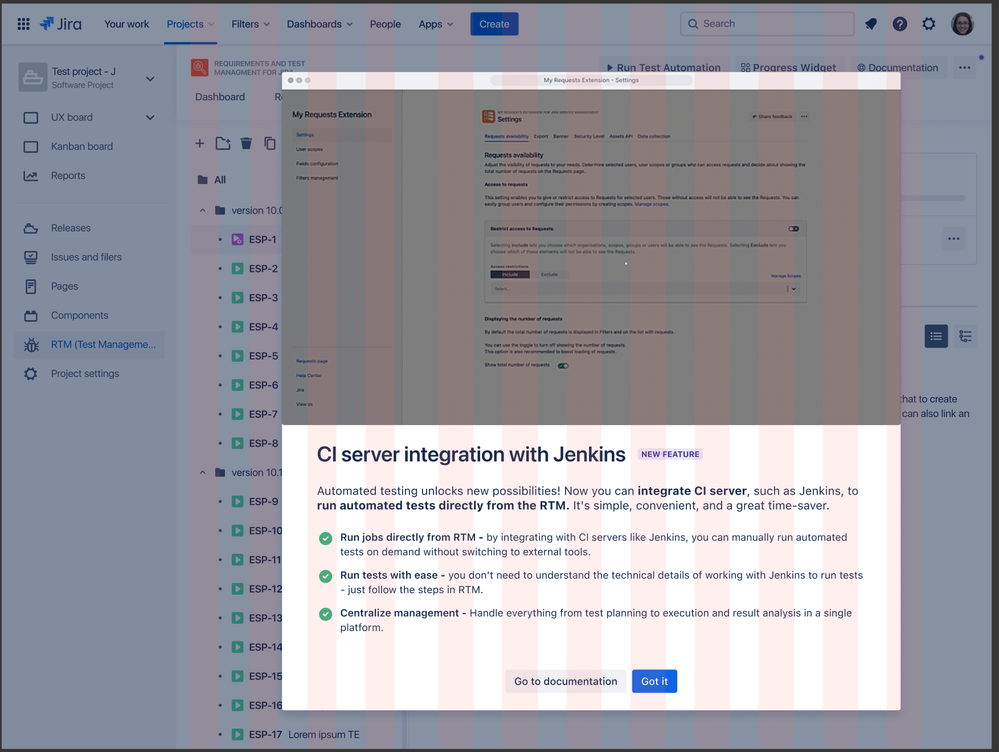Click the Issues and filters icon
The width and height of the screenshot is (999, 752).
[31, 257]
